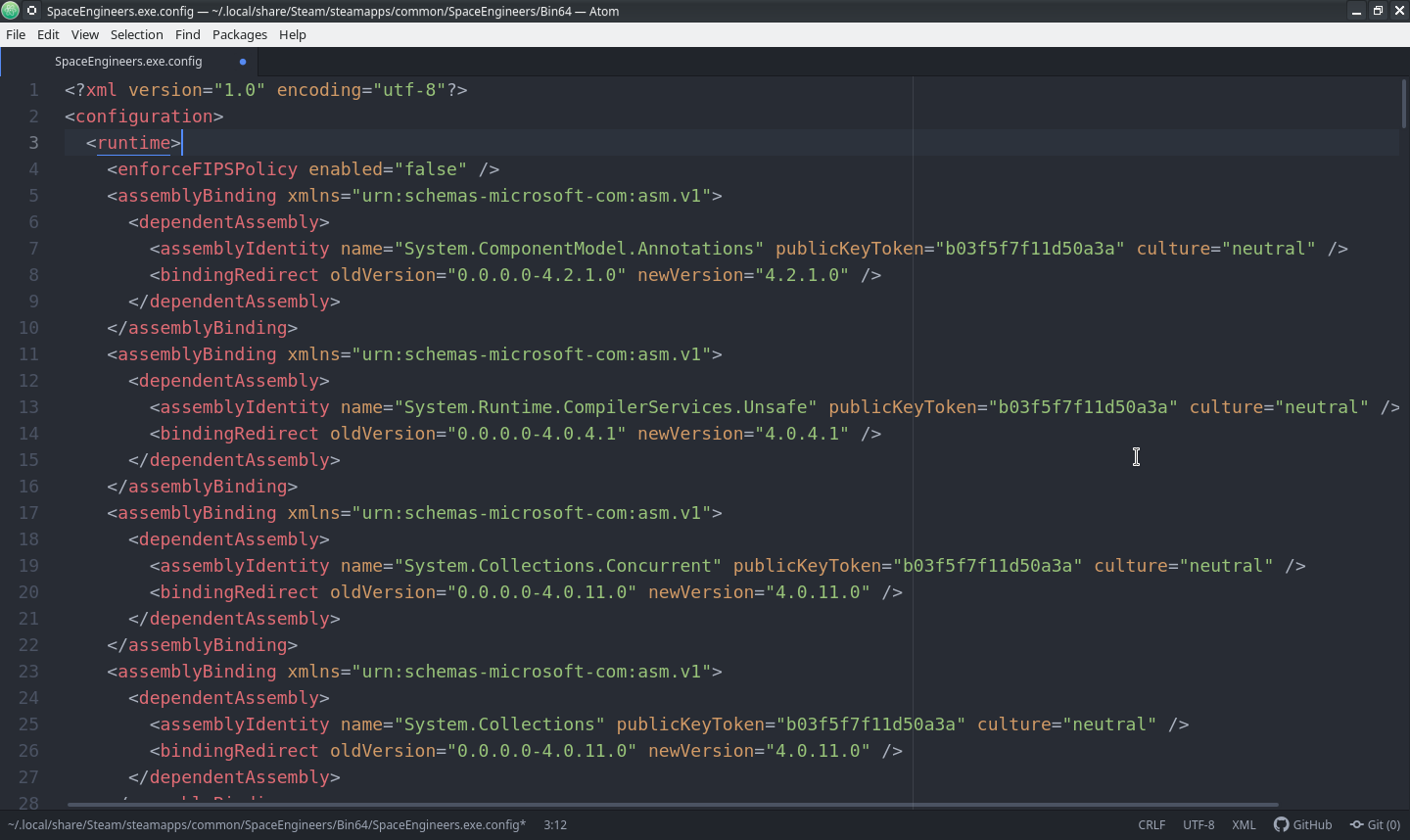Open the Help menu
Screen dimensions: 1410x840
tap(293, 34)
